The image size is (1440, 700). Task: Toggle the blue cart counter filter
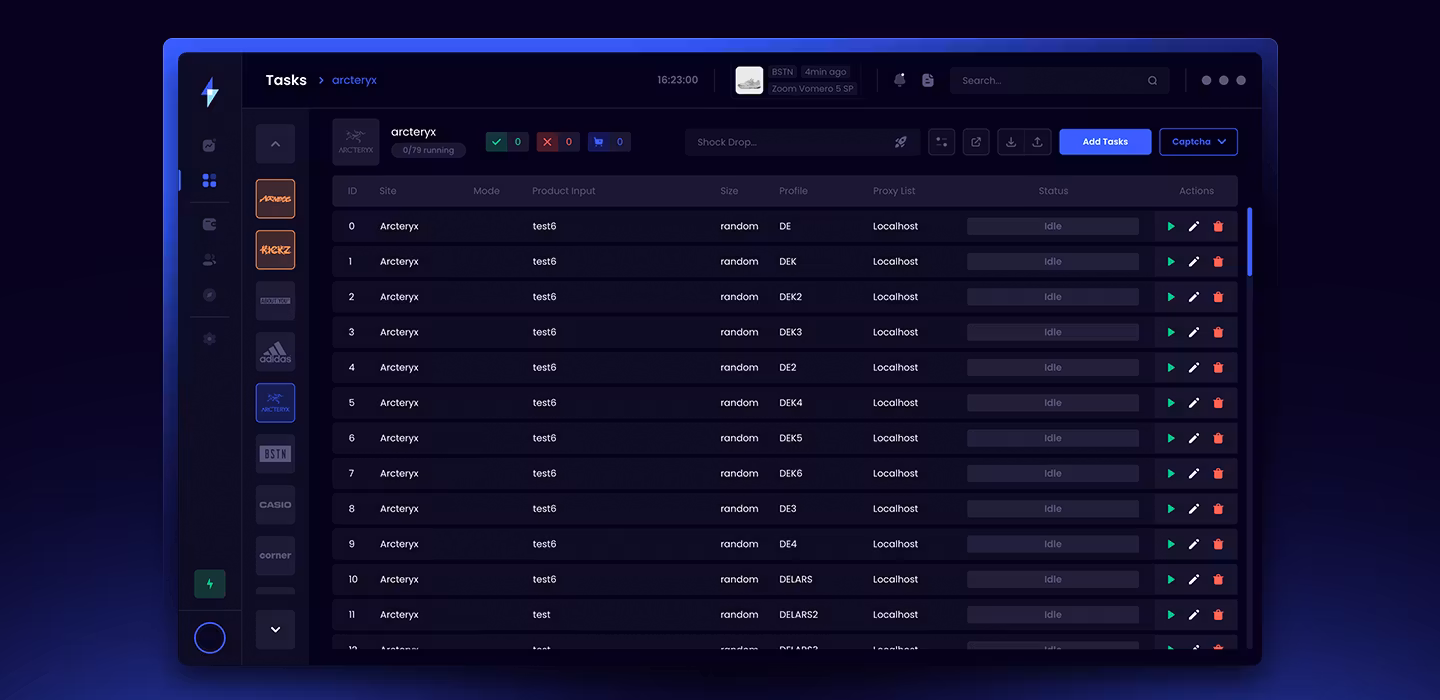[x=609, y=142]
